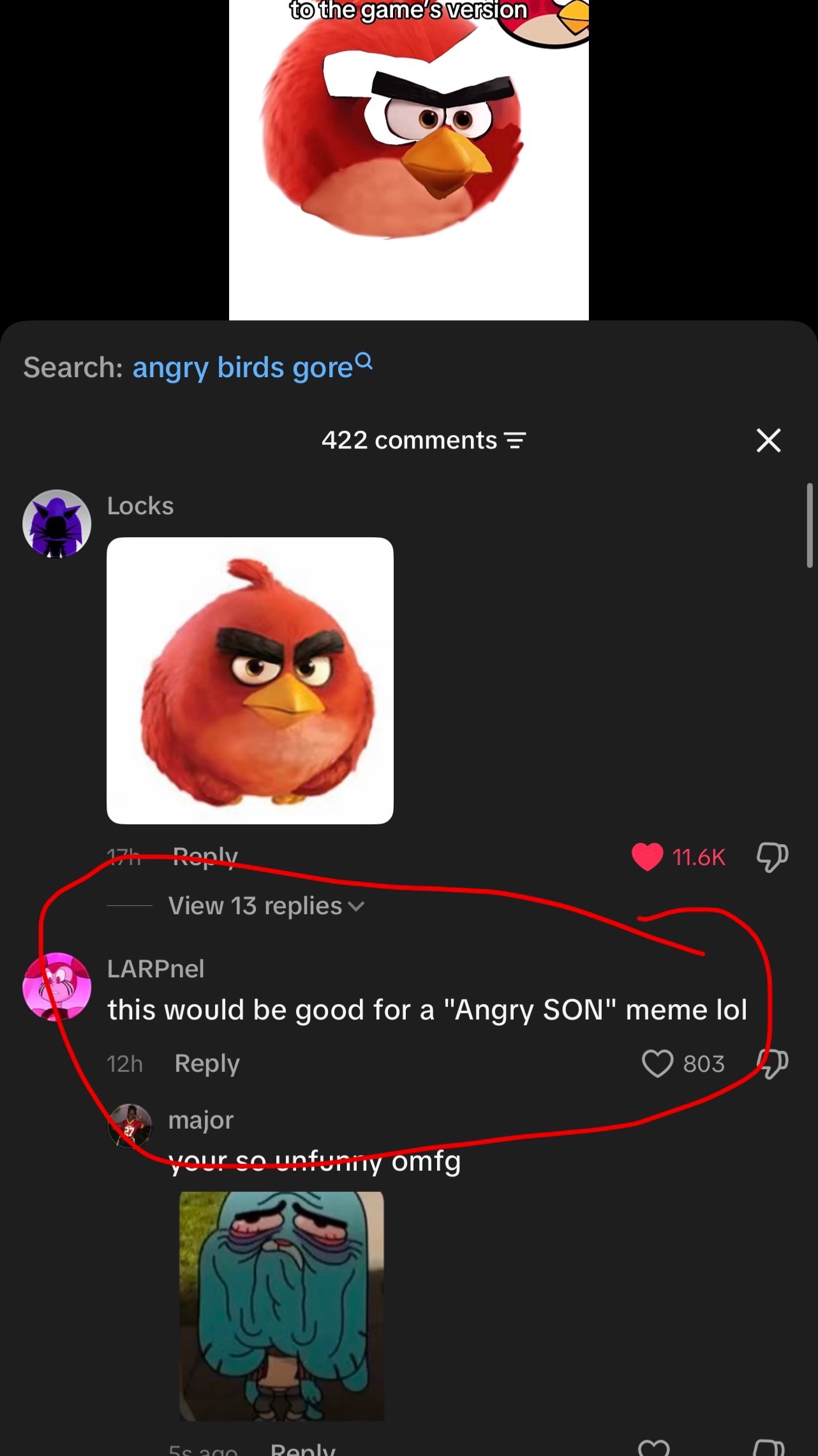Dislike Locks' comment with thumbs-down icon

pyautogui.click(x=772, y=857)
